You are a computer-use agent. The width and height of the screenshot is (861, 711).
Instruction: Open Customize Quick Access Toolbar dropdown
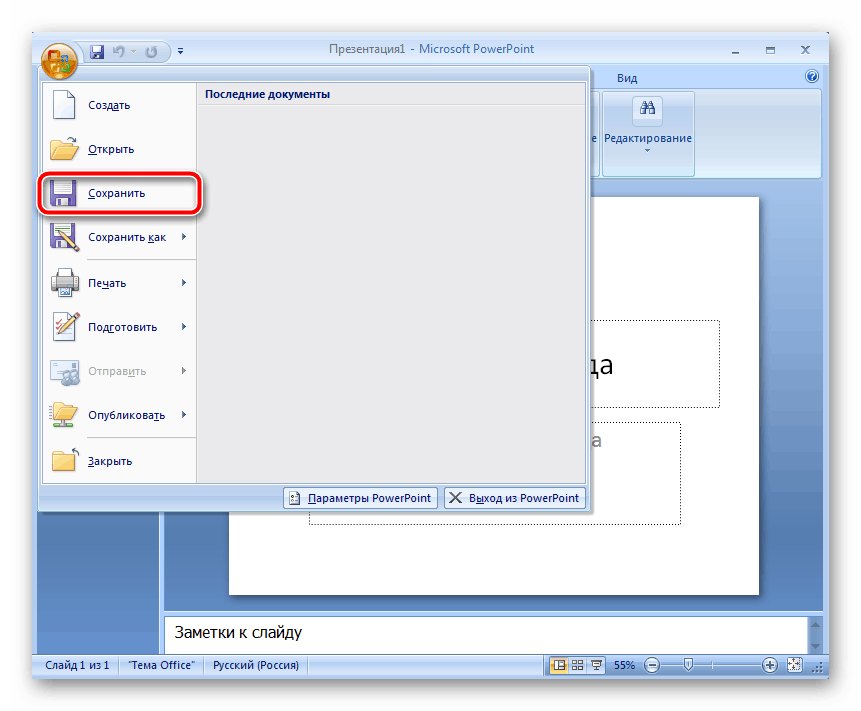[x=181, y=50]
